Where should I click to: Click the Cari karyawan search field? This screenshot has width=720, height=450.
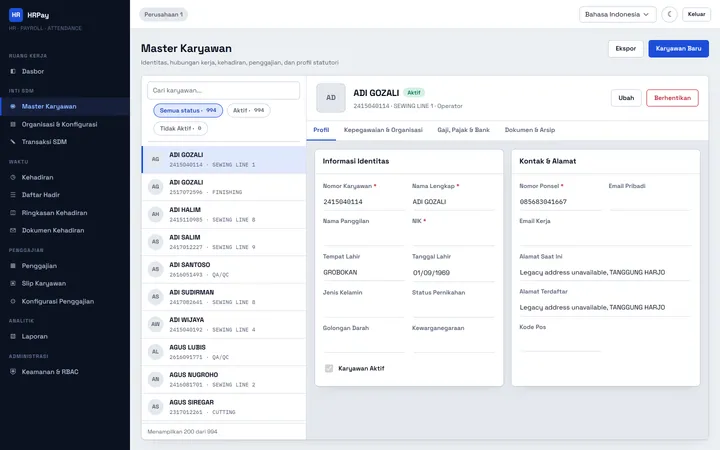223,90
